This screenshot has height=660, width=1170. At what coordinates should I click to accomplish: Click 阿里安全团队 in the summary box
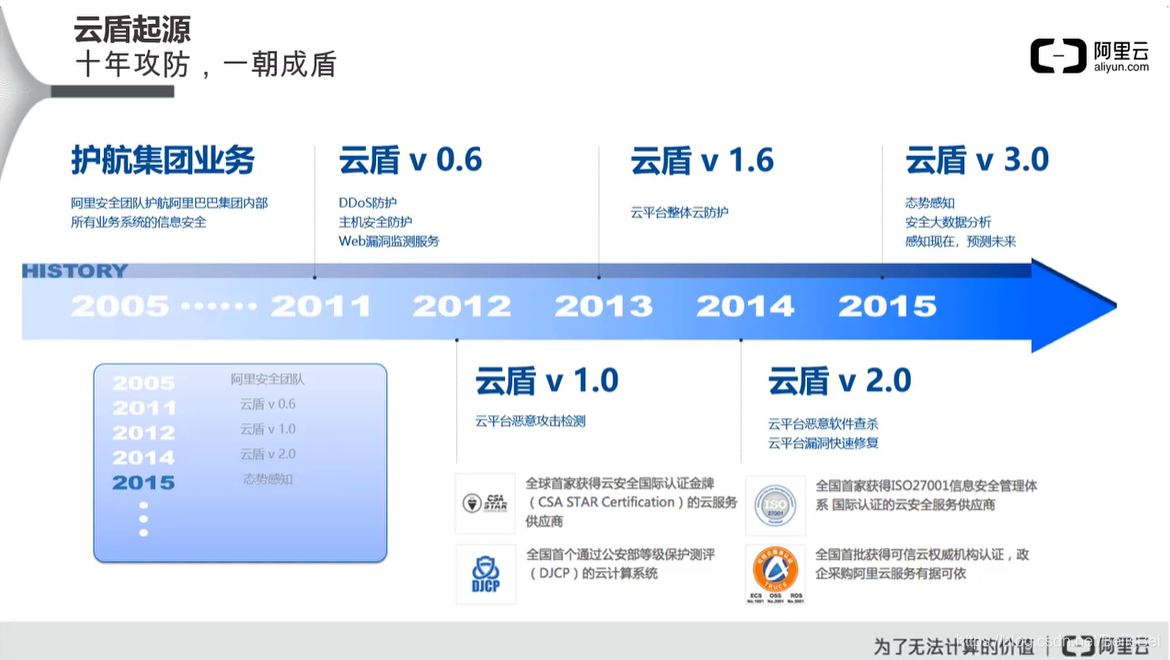tap(267, 380)
